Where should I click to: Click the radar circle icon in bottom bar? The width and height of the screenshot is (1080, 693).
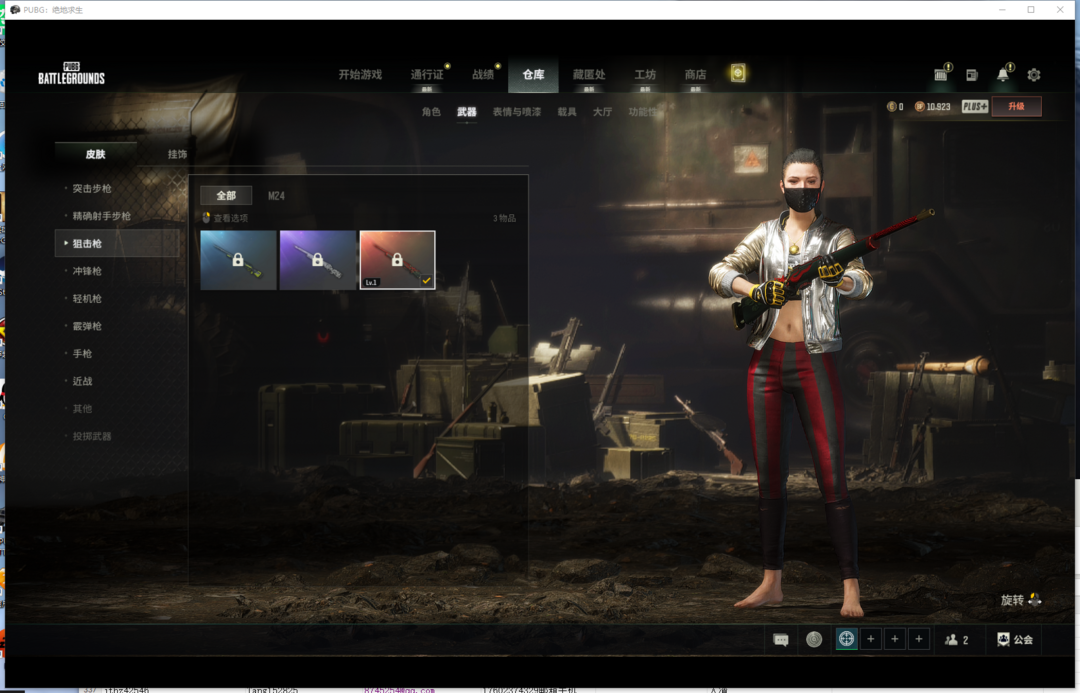coord(813,639)
